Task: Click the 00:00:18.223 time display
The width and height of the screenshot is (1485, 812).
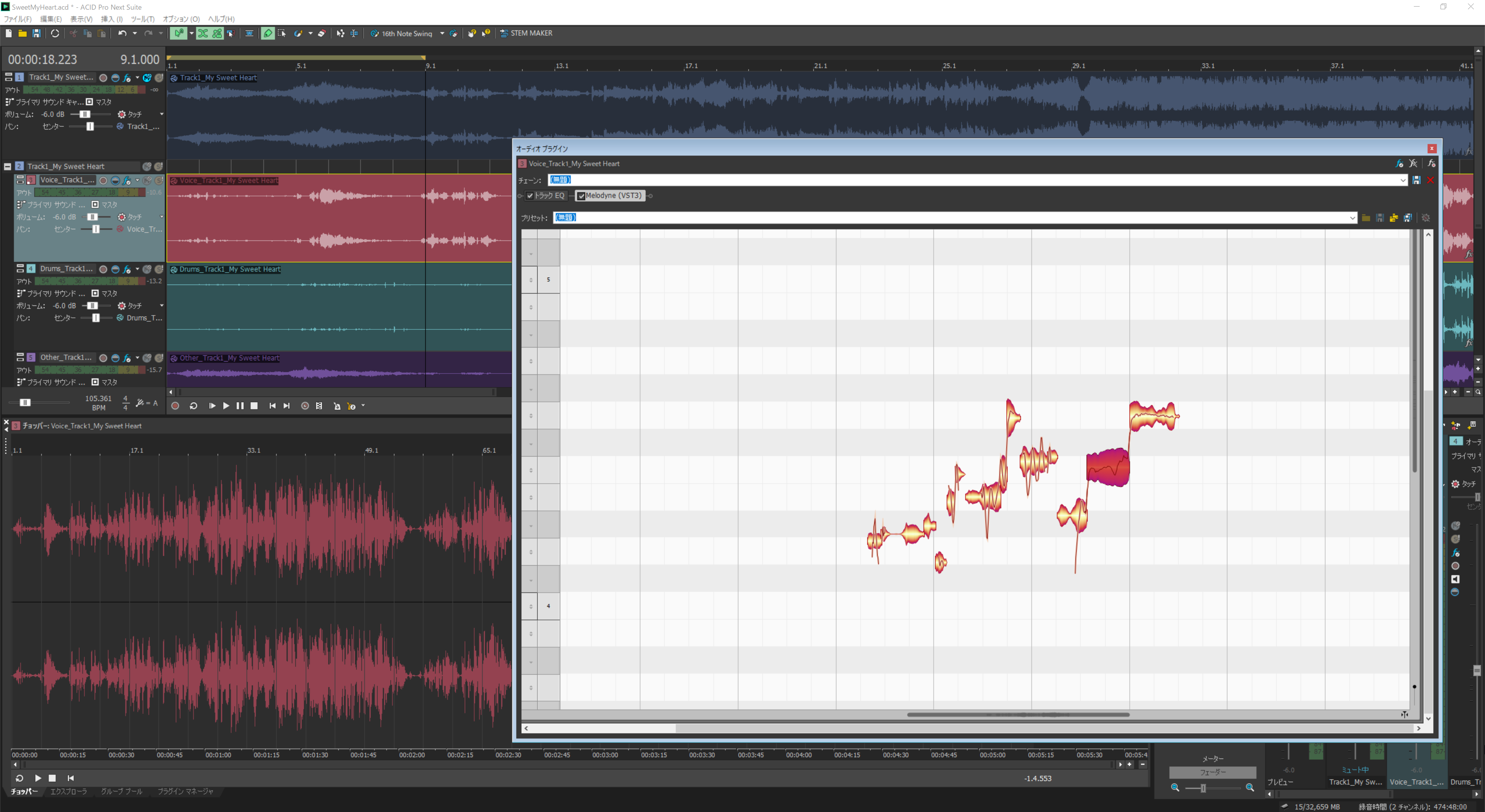Action: [42, 60]
